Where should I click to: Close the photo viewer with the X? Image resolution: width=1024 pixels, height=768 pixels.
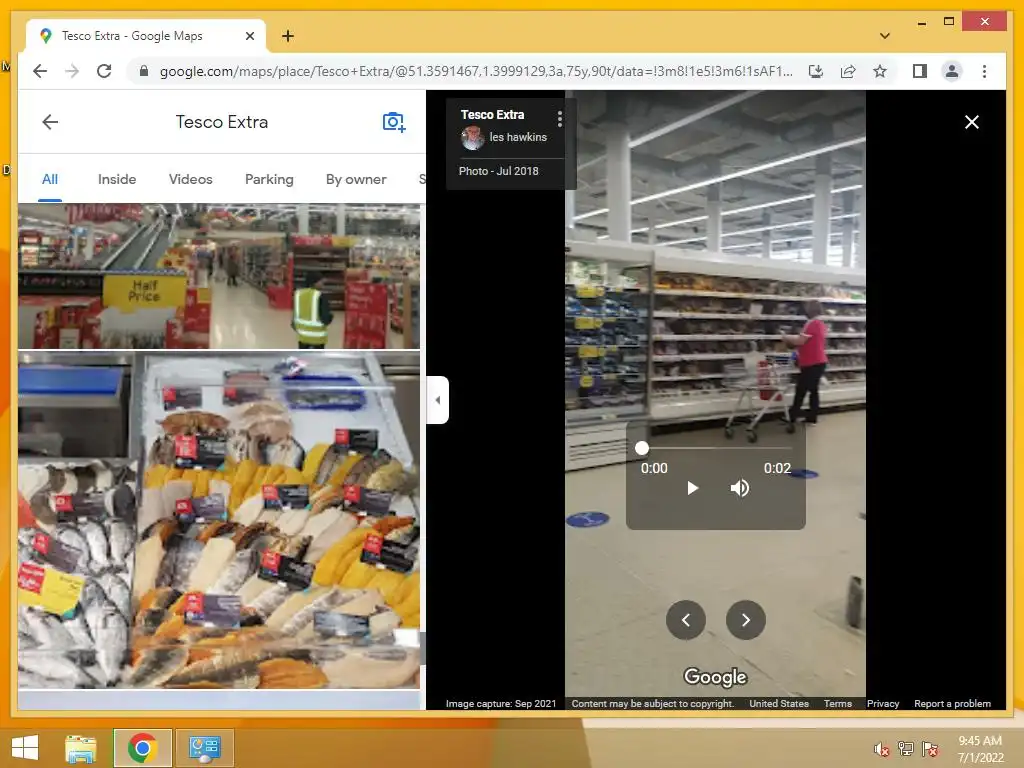tap(972, 122)
